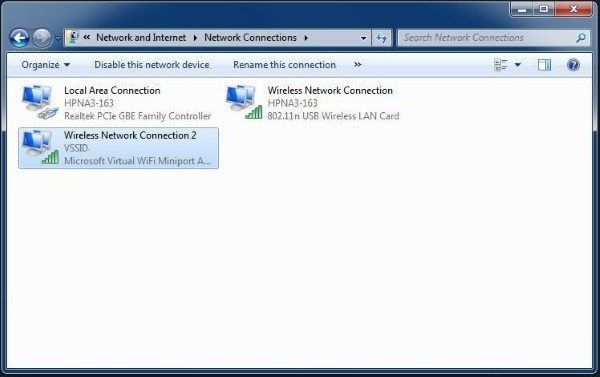Image resolution: width=600 pixels, height=377 pixels.
Task: Click Network Connections breadcrumb
Action: click(250, 38)
